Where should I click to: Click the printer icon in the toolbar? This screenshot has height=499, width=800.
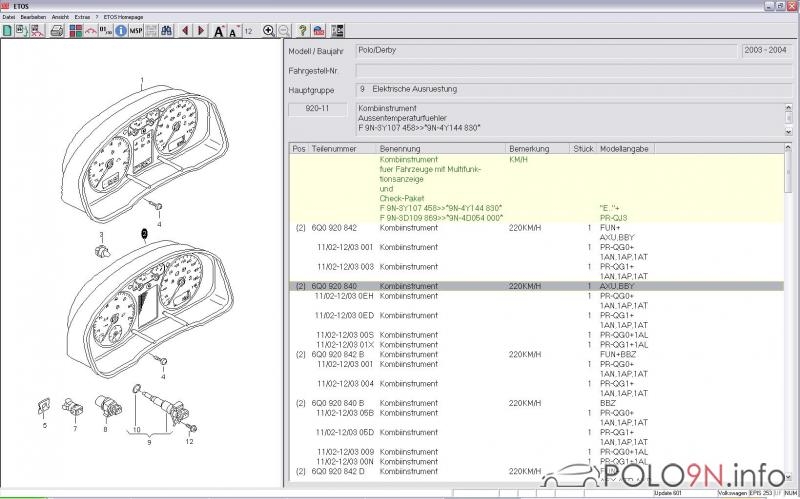coord(57,31)
